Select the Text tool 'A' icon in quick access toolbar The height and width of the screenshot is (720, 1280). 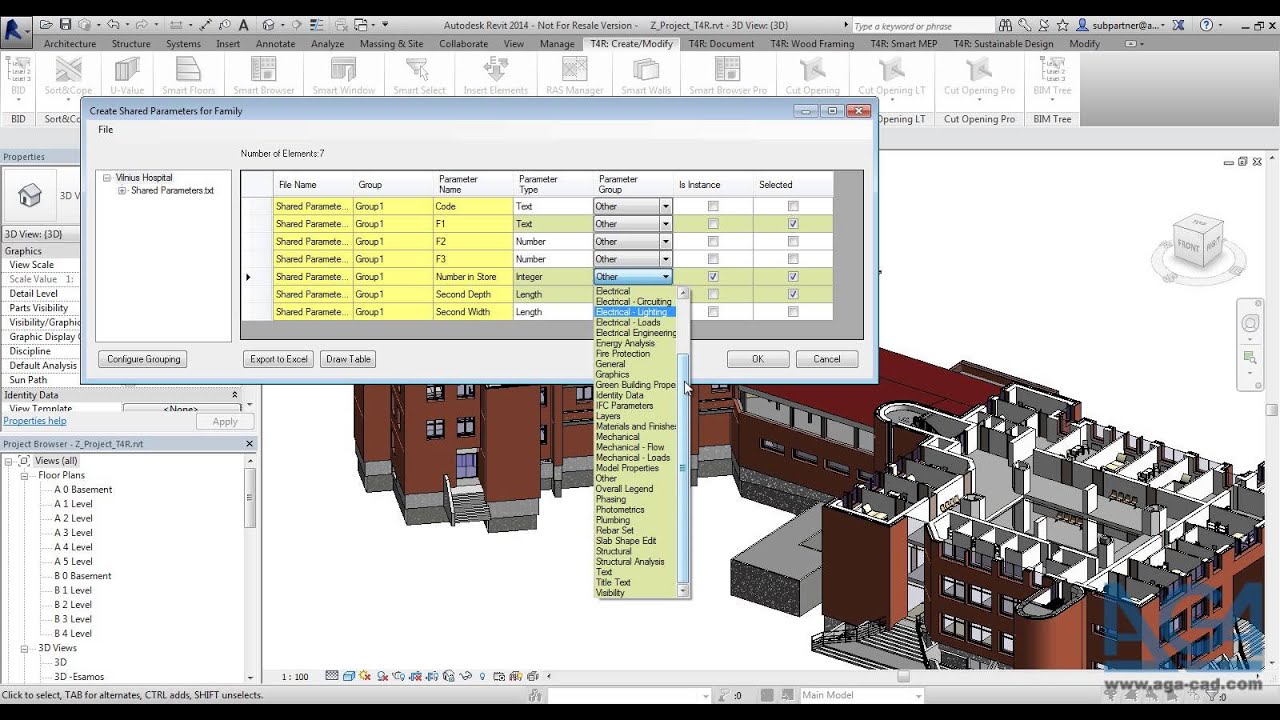pos(243,24)
